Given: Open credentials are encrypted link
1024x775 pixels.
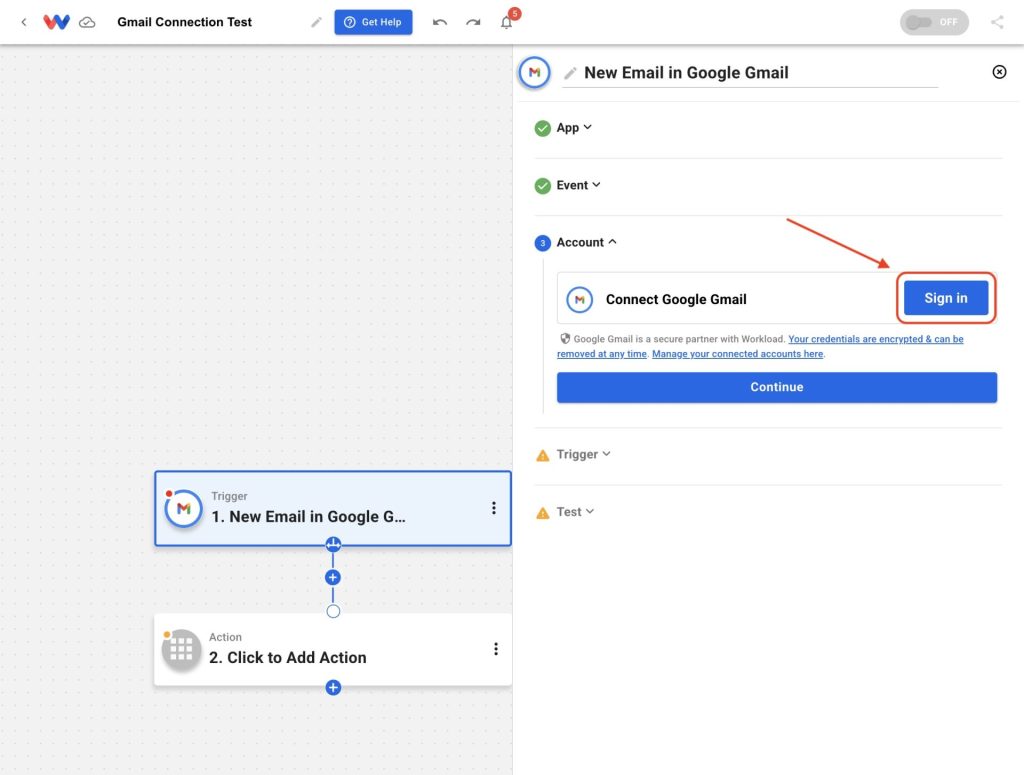Looking at the screenshot, I should pos(876,339).
